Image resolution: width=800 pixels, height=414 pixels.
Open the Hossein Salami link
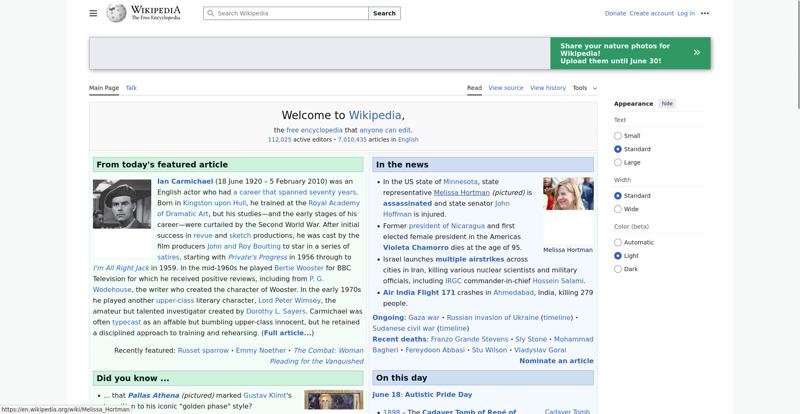(558, 281)
